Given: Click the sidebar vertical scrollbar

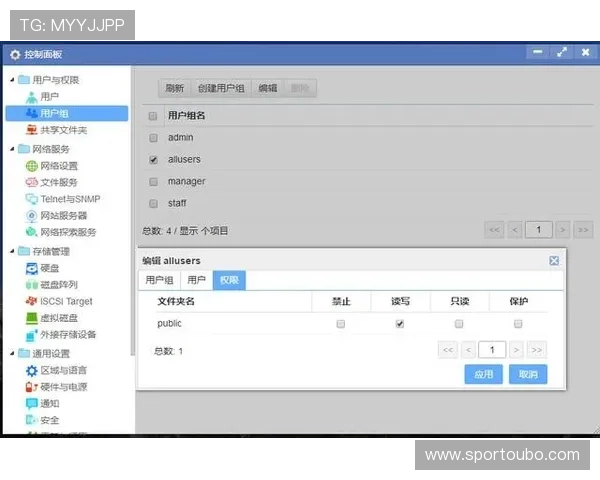Looking at the screenshot, I should [132, 212].
